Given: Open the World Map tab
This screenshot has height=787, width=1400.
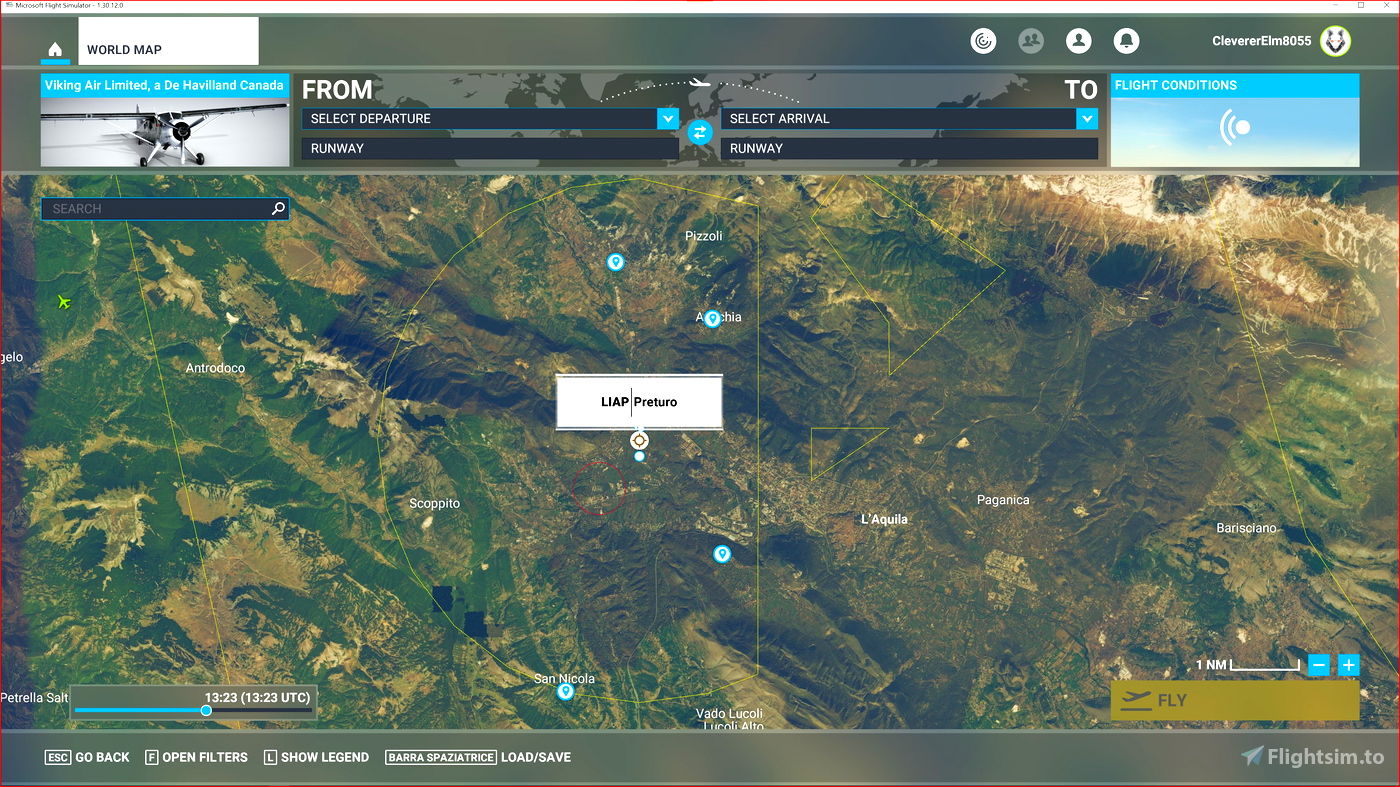Looking at the screenshot, I should click(x=168, y=42).
